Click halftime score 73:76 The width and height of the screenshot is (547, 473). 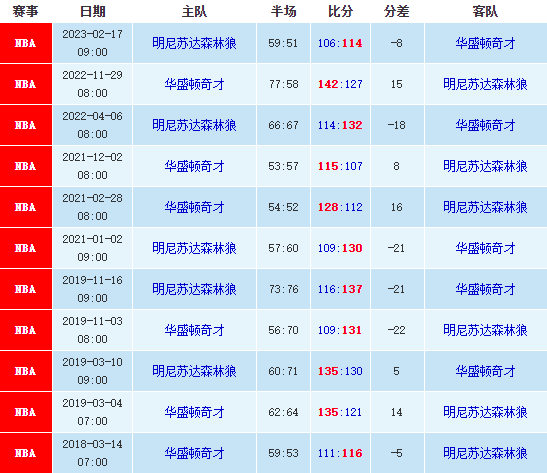283,289
